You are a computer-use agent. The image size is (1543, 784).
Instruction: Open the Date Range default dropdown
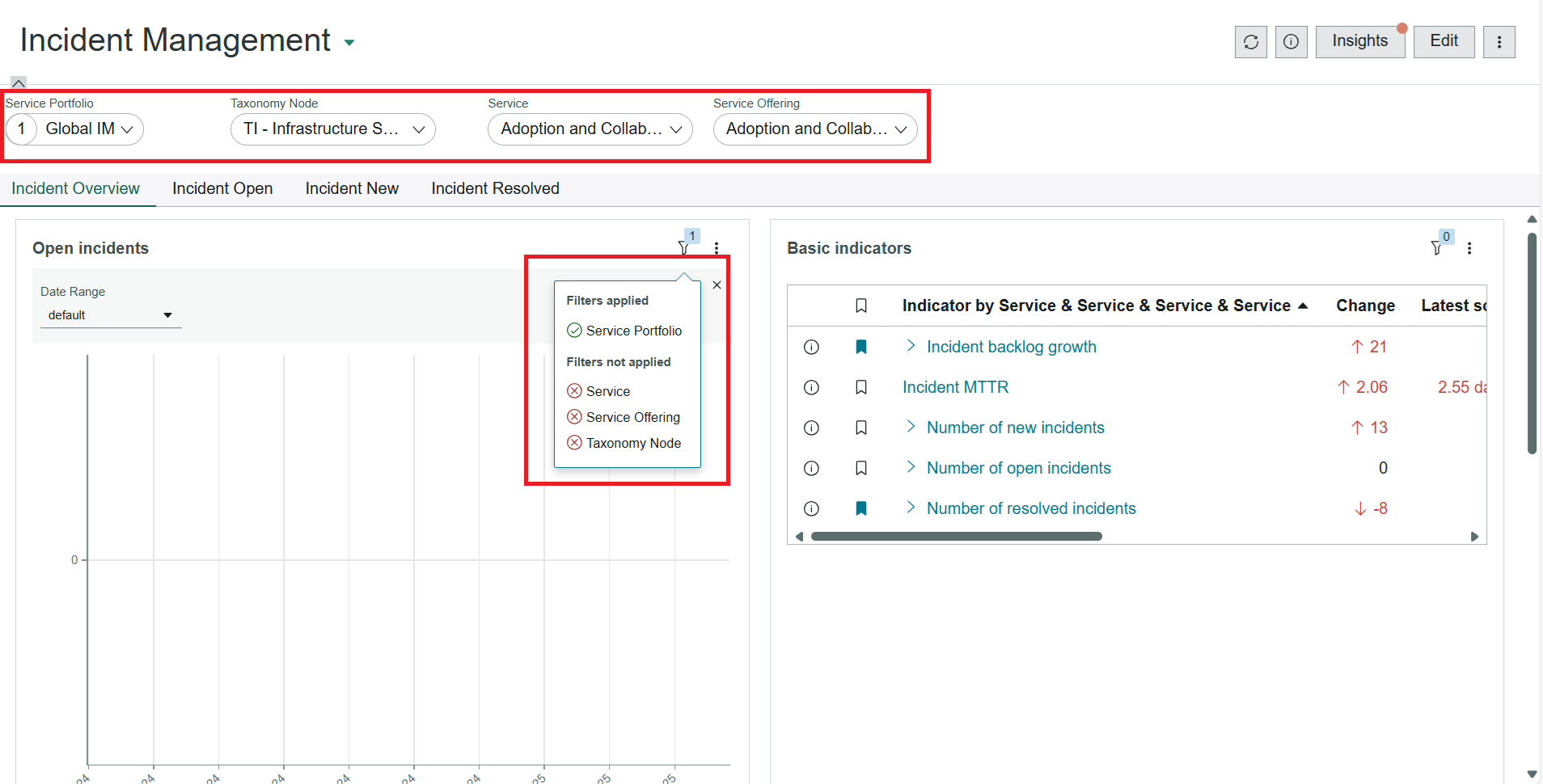click(111, 315)
